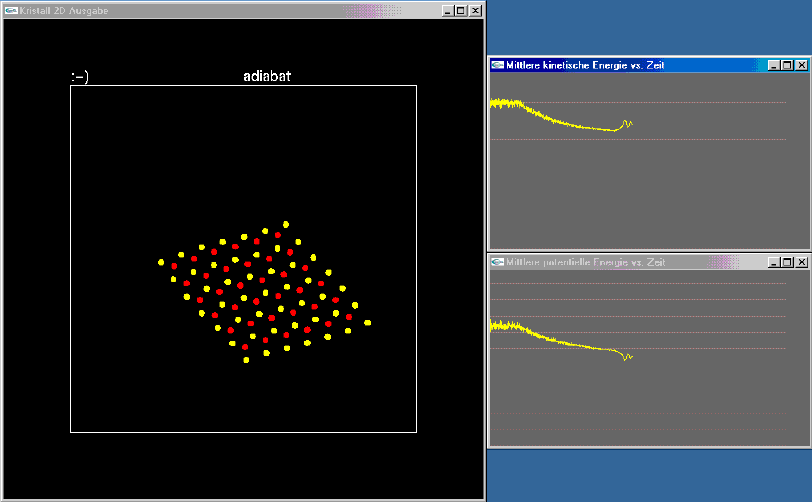Close the Kristall 2D Ausgabe window

click(475, 11)
